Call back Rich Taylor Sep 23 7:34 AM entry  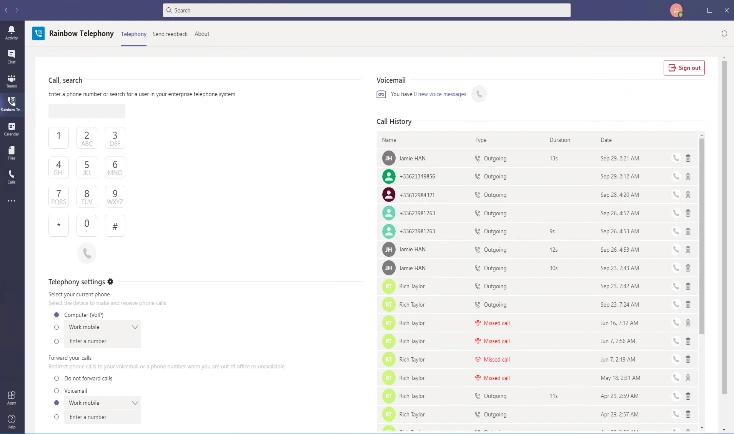coord(675,304)
